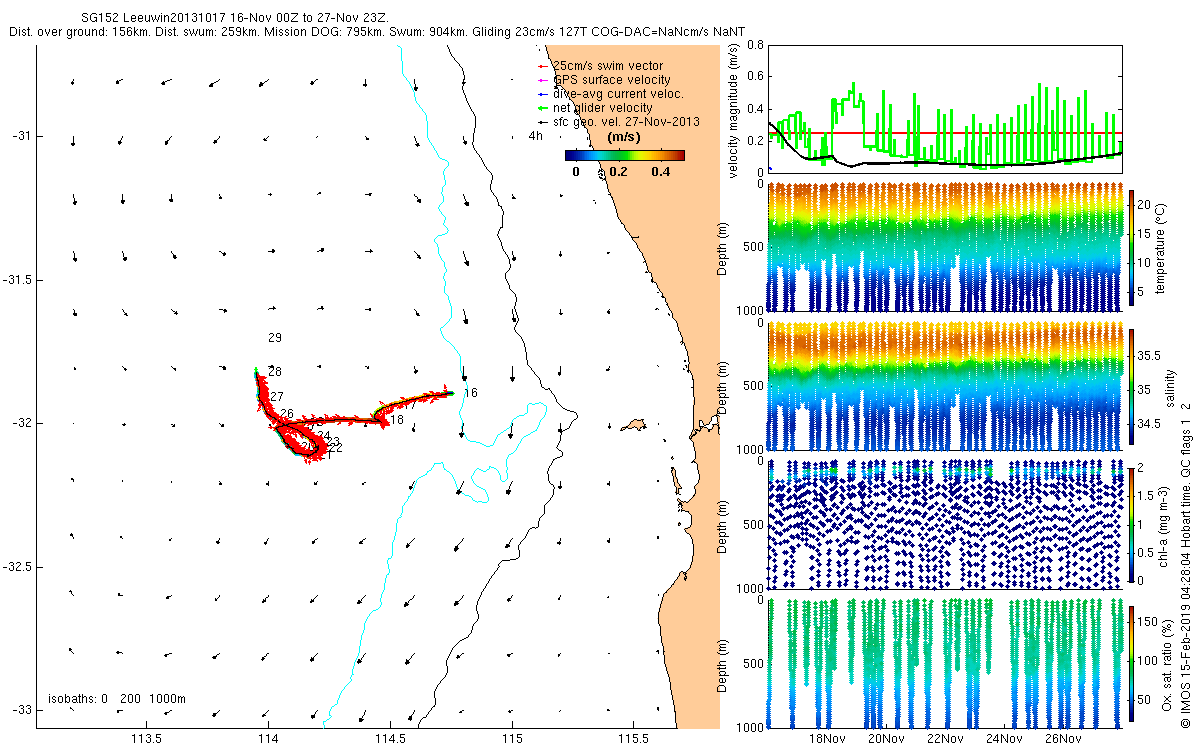The width and height of the screenshot is (1200, 750).
Task: Click the chl-a depth profile panel
Action: click(945, 525)
